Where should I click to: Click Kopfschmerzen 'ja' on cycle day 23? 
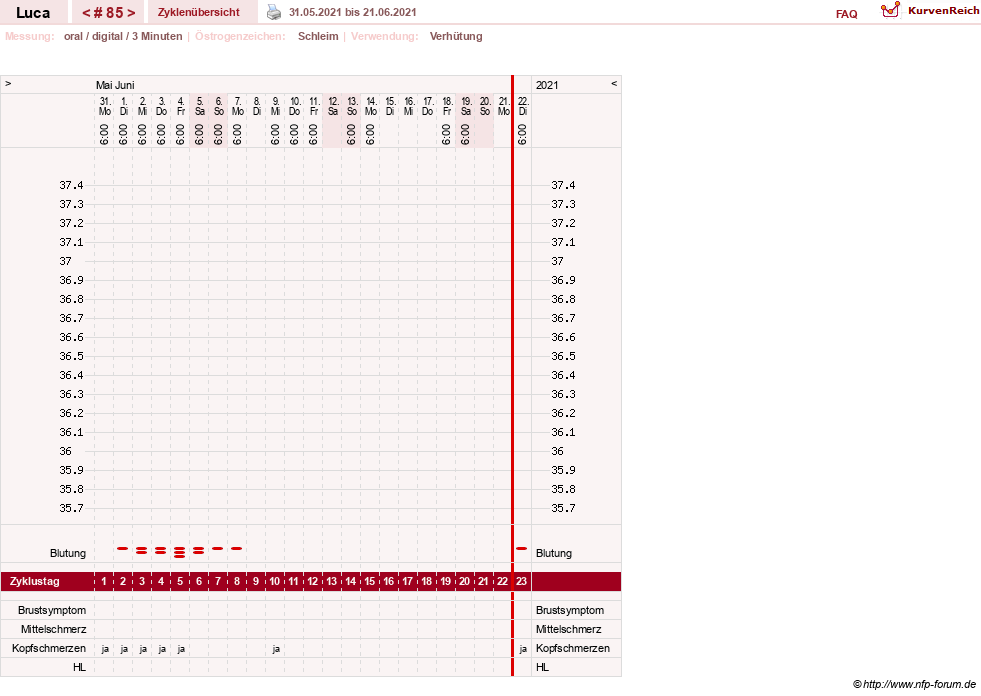pyautogui.click(x=523, y=649)
